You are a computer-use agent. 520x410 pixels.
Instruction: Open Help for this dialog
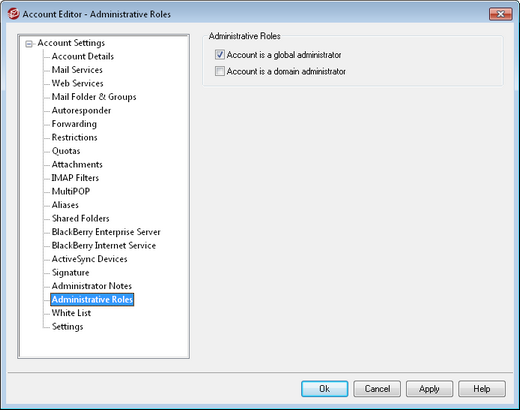482,389
